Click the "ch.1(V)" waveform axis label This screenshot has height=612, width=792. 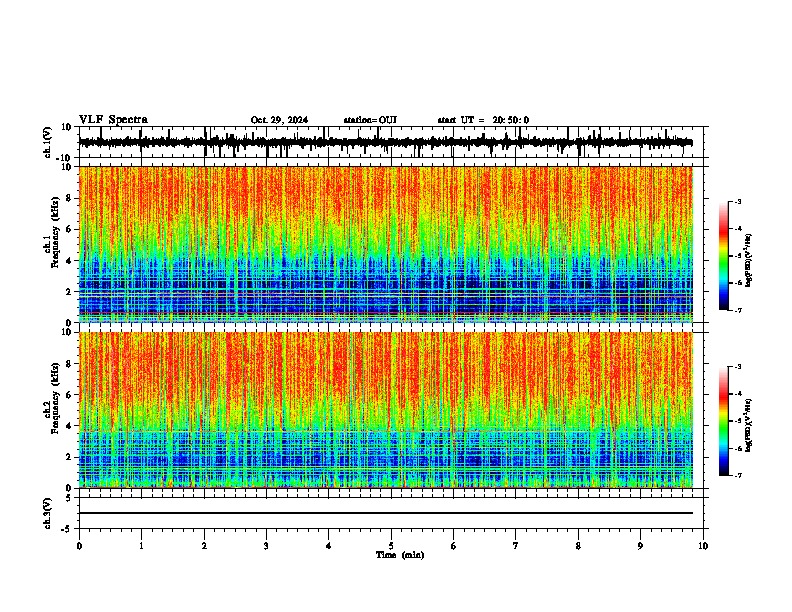pyautogui.click(x=48, y=142)
